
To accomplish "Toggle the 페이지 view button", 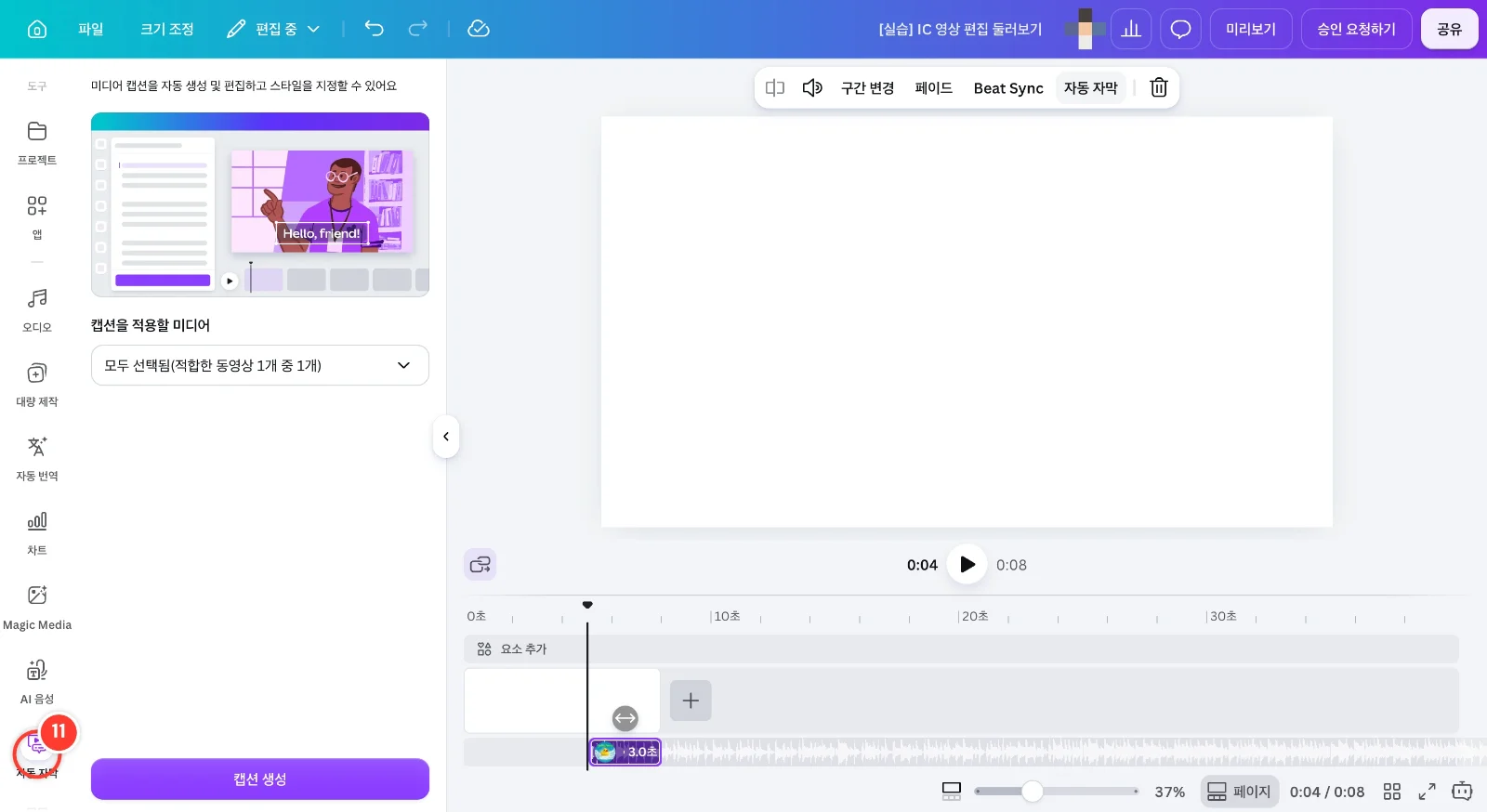I will coord(1239,792).
